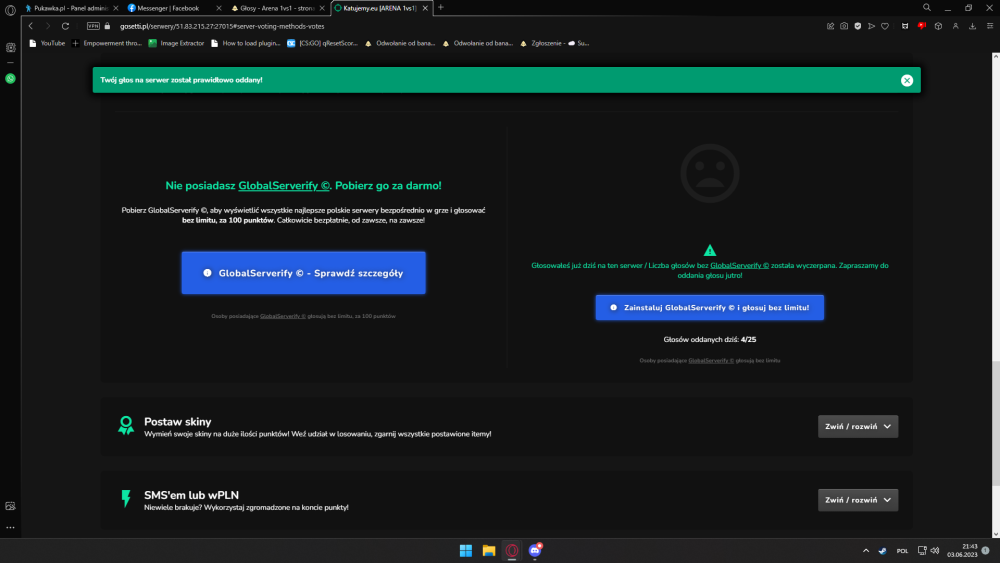Go back to the previous page

pos(31,26)
